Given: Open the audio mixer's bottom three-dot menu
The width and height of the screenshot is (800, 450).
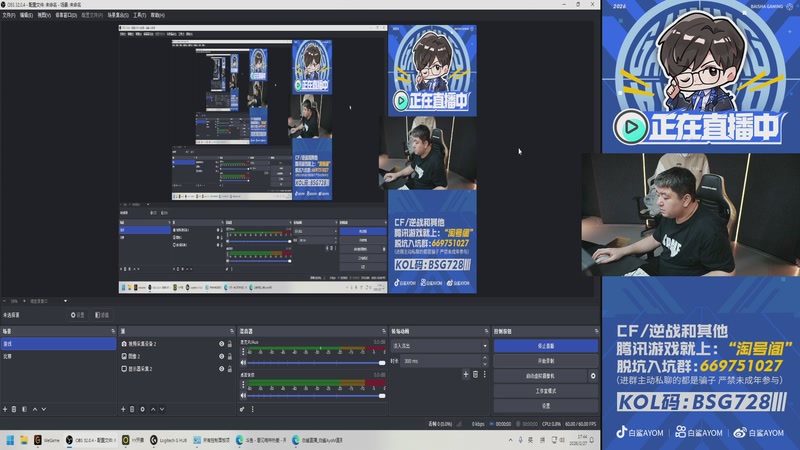Looking at the screenshot, I should click(253, 409).
